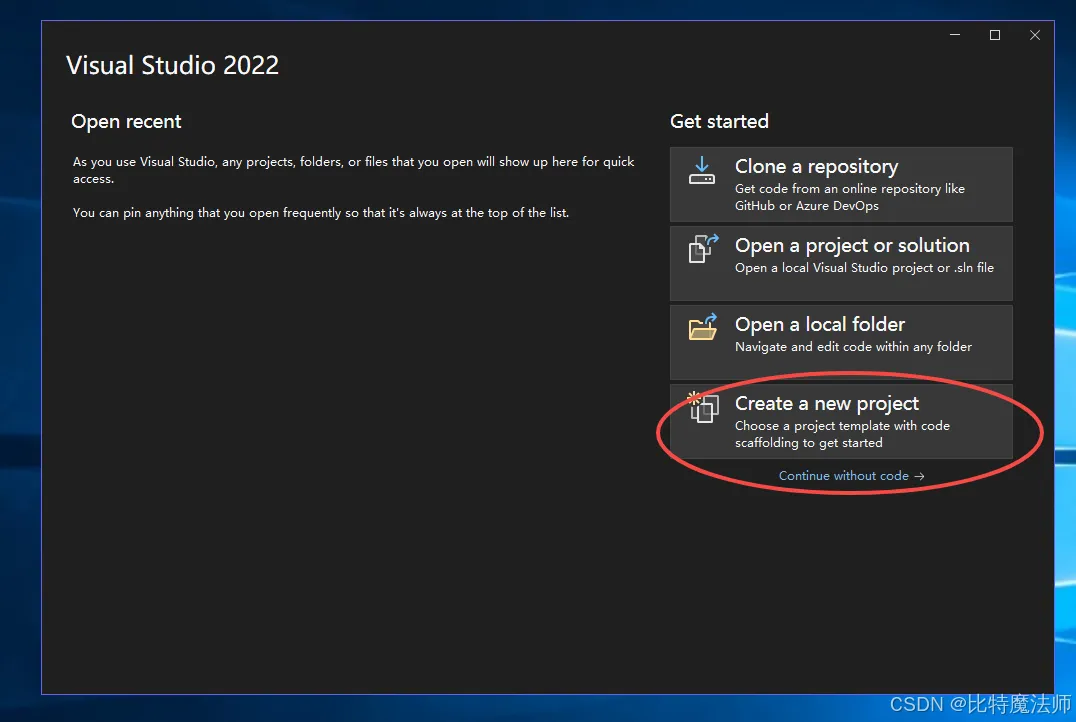The height and width of the screenshot is (722, 1076).
Task: Click 'Choose a project template with code' text
Action: tap(842, 426)
